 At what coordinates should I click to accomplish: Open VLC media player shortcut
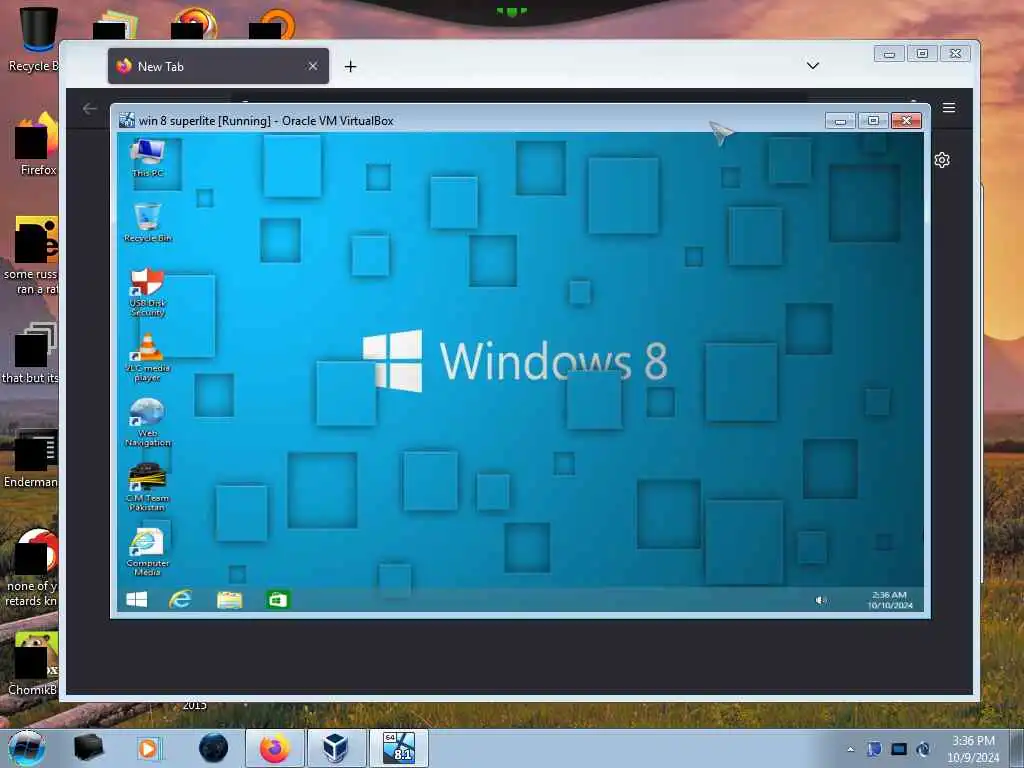click(x=148, y=357)
